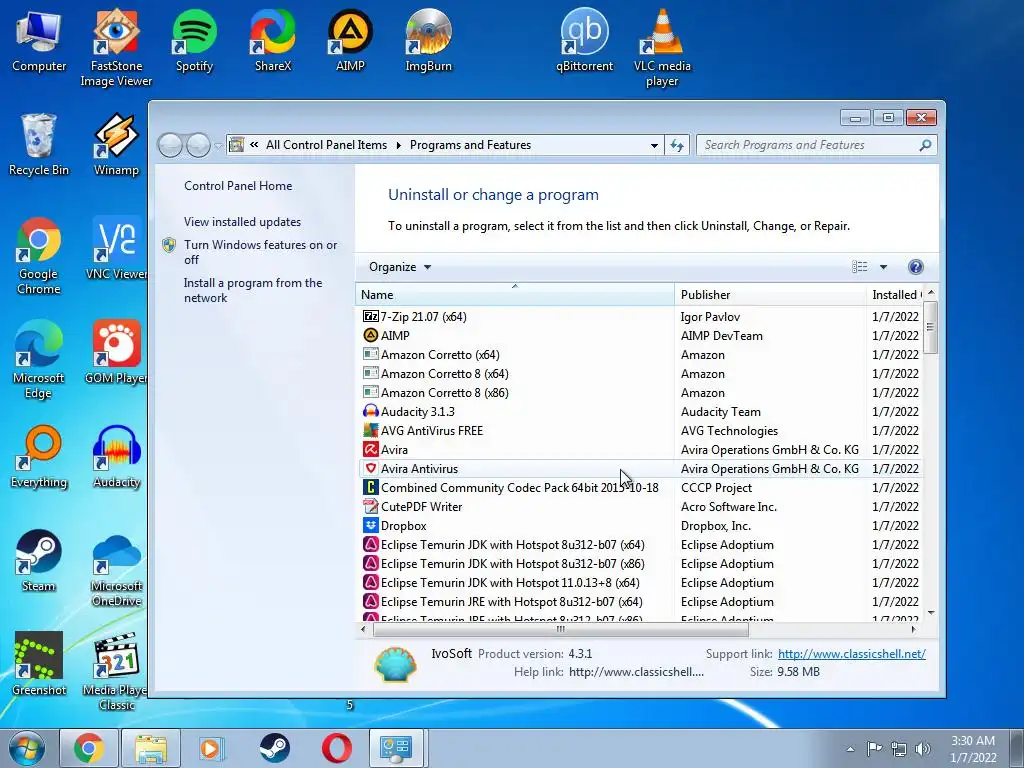The image size is (1024, 768).
Task: Click the change view icon button
Action: pos(860,266)
